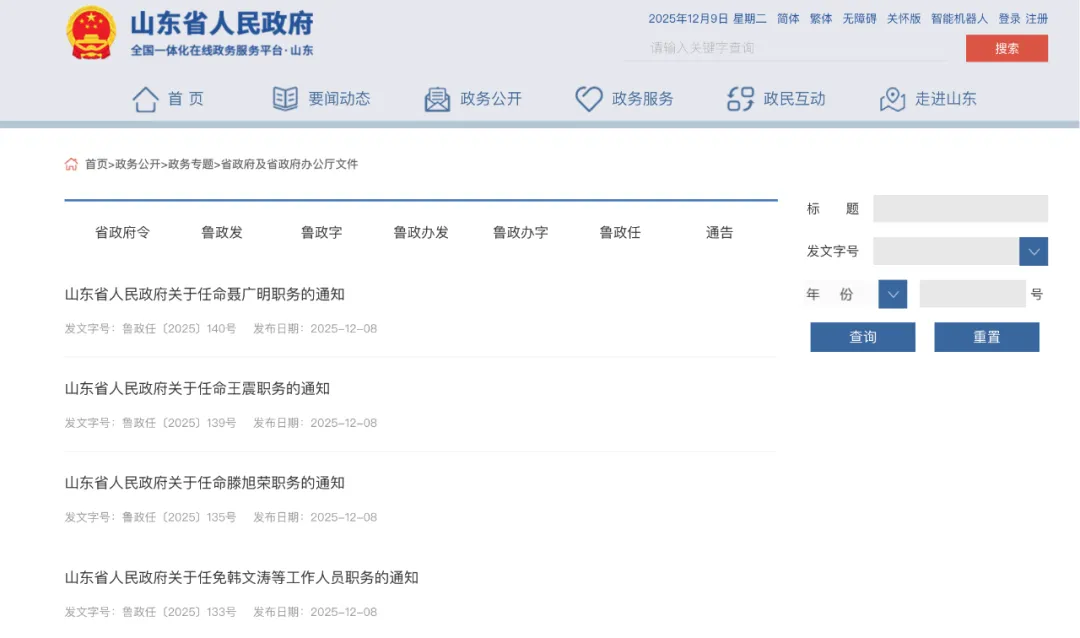Click the blue 查询 button

862,337
